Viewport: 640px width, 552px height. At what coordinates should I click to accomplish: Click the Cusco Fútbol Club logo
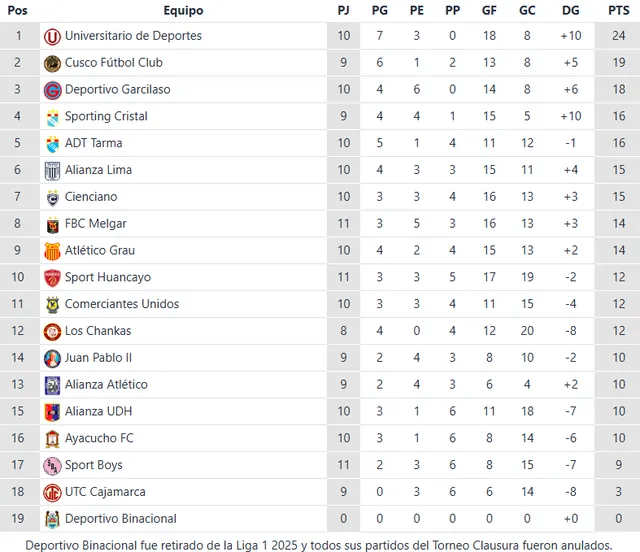(x=52, y=63)
